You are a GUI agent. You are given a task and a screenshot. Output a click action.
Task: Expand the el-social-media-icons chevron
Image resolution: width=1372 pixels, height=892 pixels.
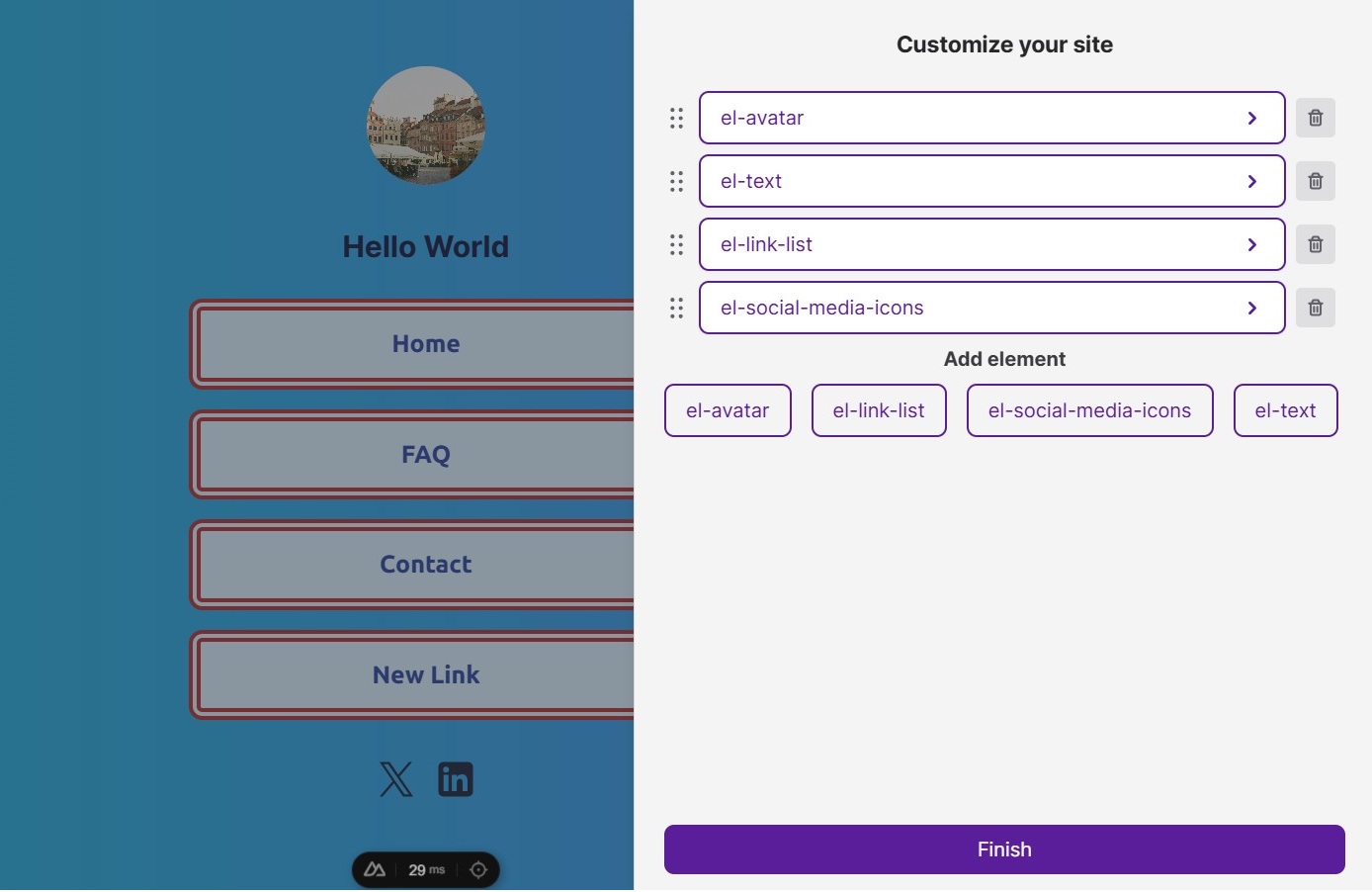(1251, 308)
